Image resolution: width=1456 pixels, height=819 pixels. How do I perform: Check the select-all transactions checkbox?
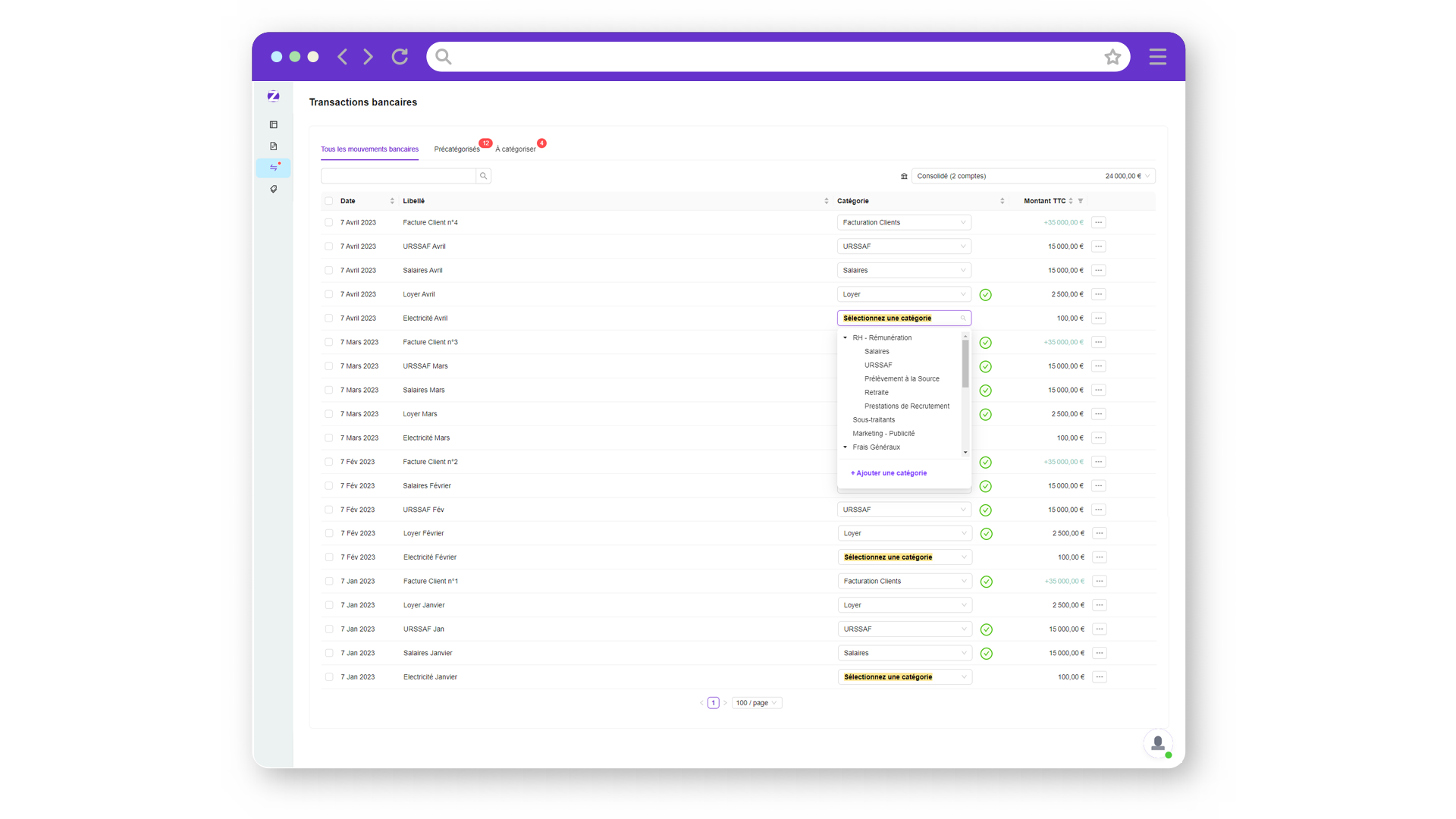point(328,200)
